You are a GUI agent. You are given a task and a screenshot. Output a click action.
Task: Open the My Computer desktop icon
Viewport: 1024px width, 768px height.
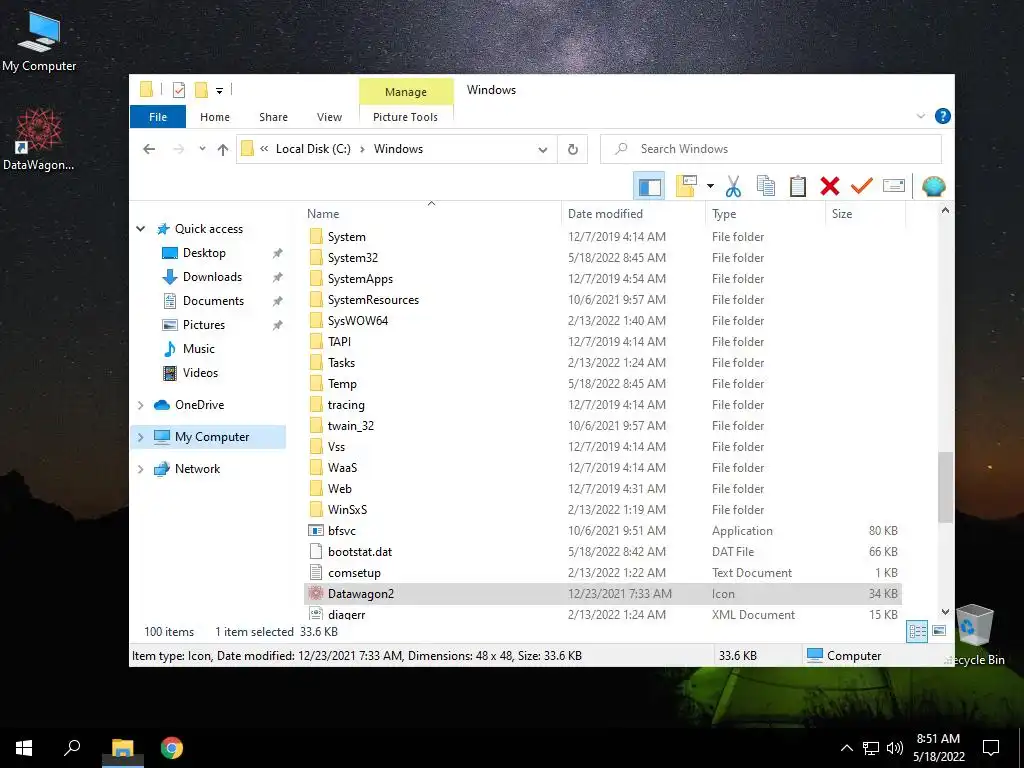[39, 42]
